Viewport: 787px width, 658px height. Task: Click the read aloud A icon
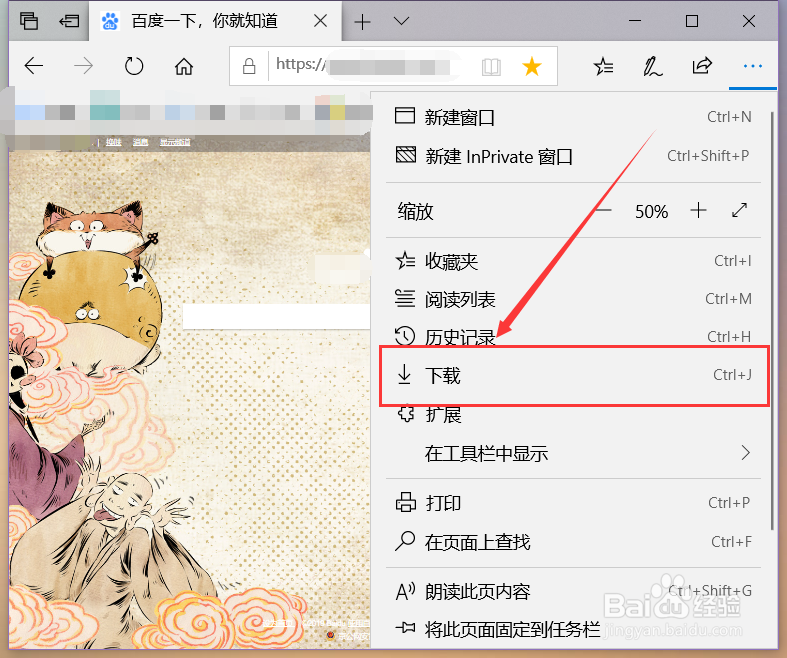[x=406, y=592]
